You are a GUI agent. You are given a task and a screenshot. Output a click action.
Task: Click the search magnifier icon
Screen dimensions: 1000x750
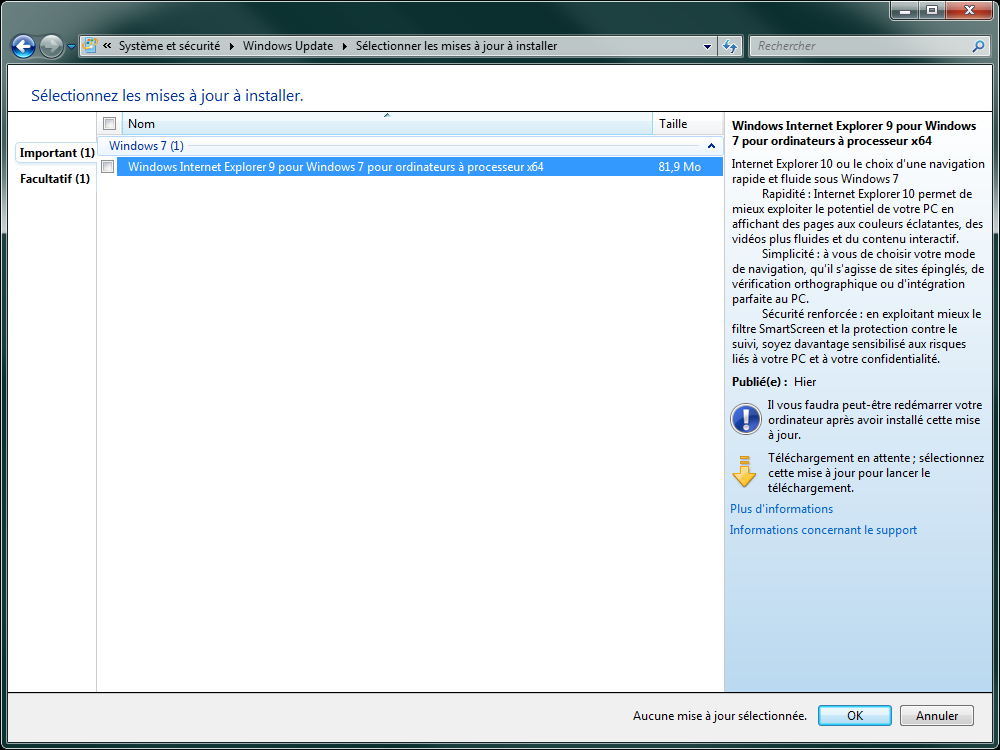[978, 46]
